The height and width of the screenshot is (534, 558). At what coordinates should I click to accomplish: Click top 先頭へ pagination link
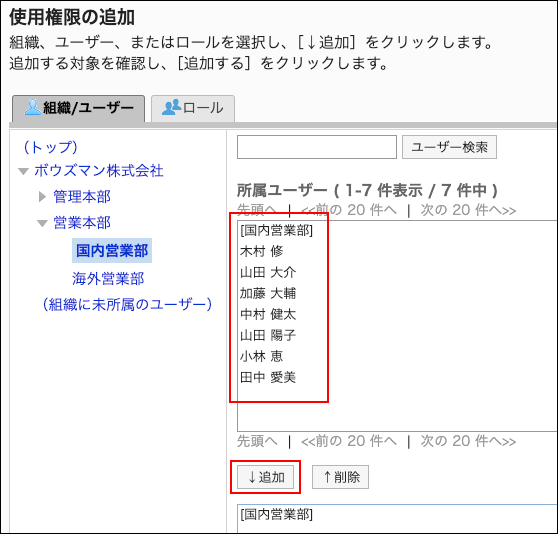coord(257,210)
